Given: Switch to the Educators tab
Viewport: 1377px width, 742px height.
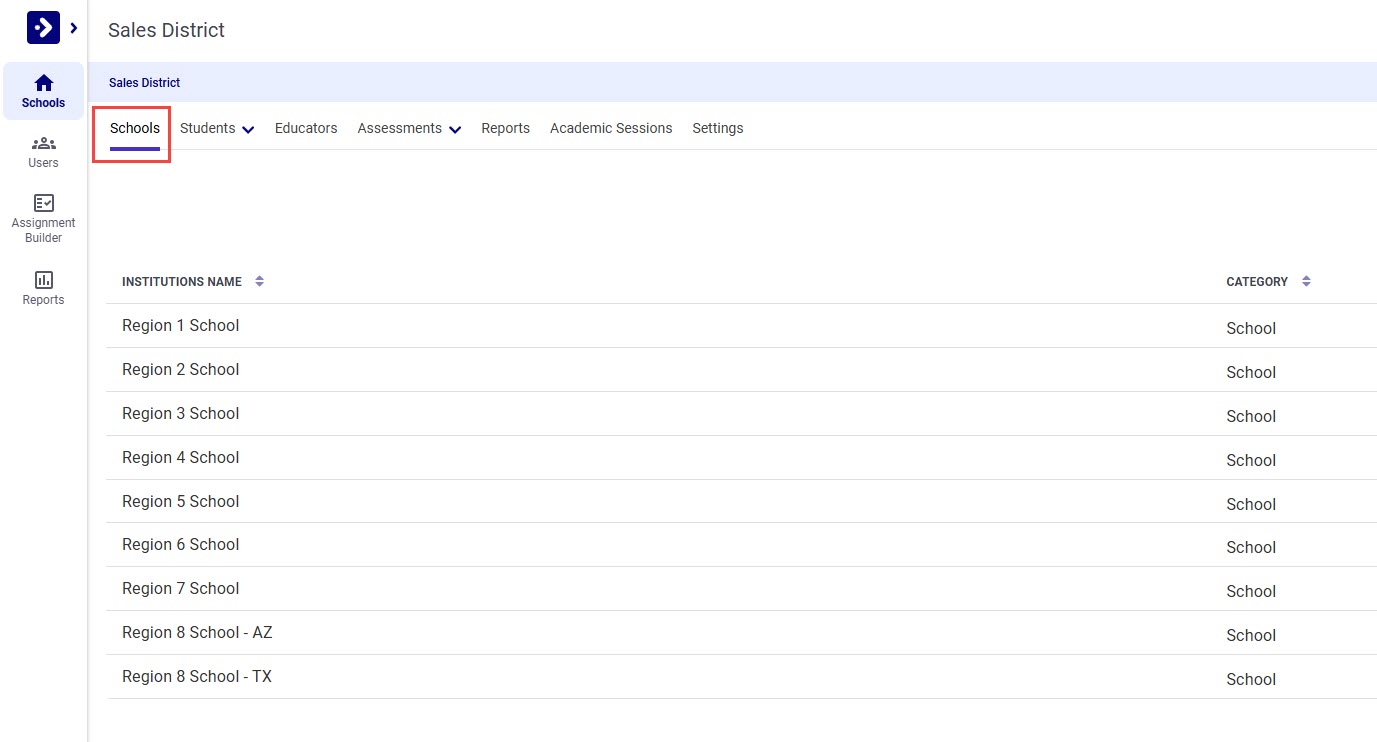Looking at the screenshot, I should pyautogui.click(x=306, y=128).
